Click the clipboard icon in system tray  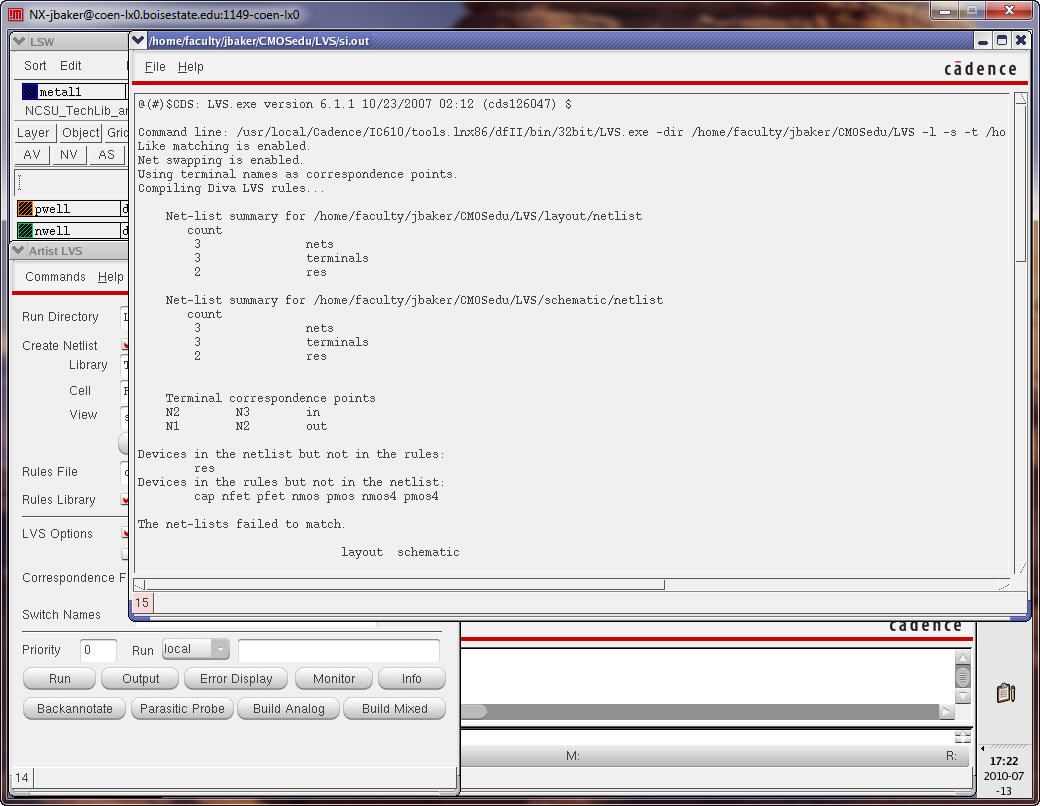[1006, 693]
